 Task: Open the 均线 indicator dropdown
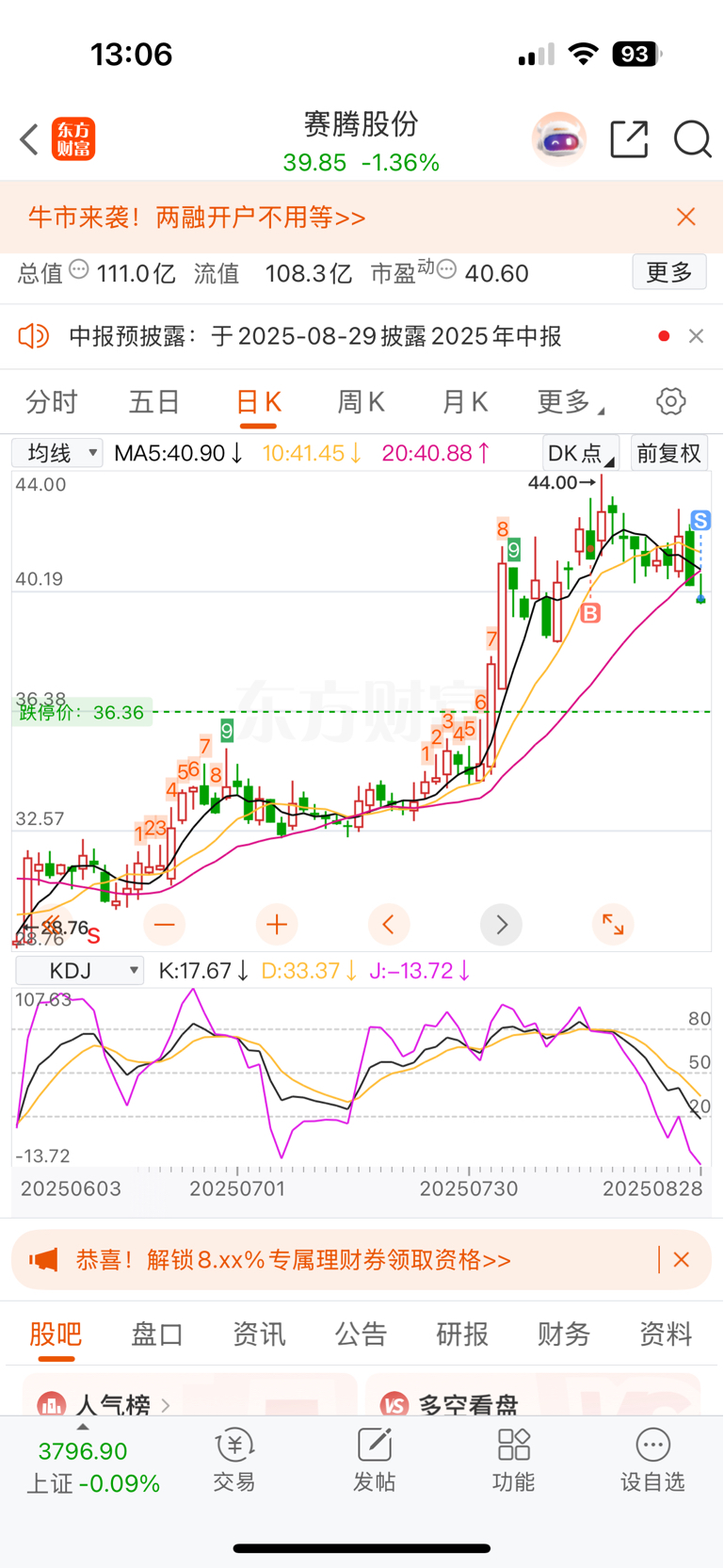click(x=57, y=453)
